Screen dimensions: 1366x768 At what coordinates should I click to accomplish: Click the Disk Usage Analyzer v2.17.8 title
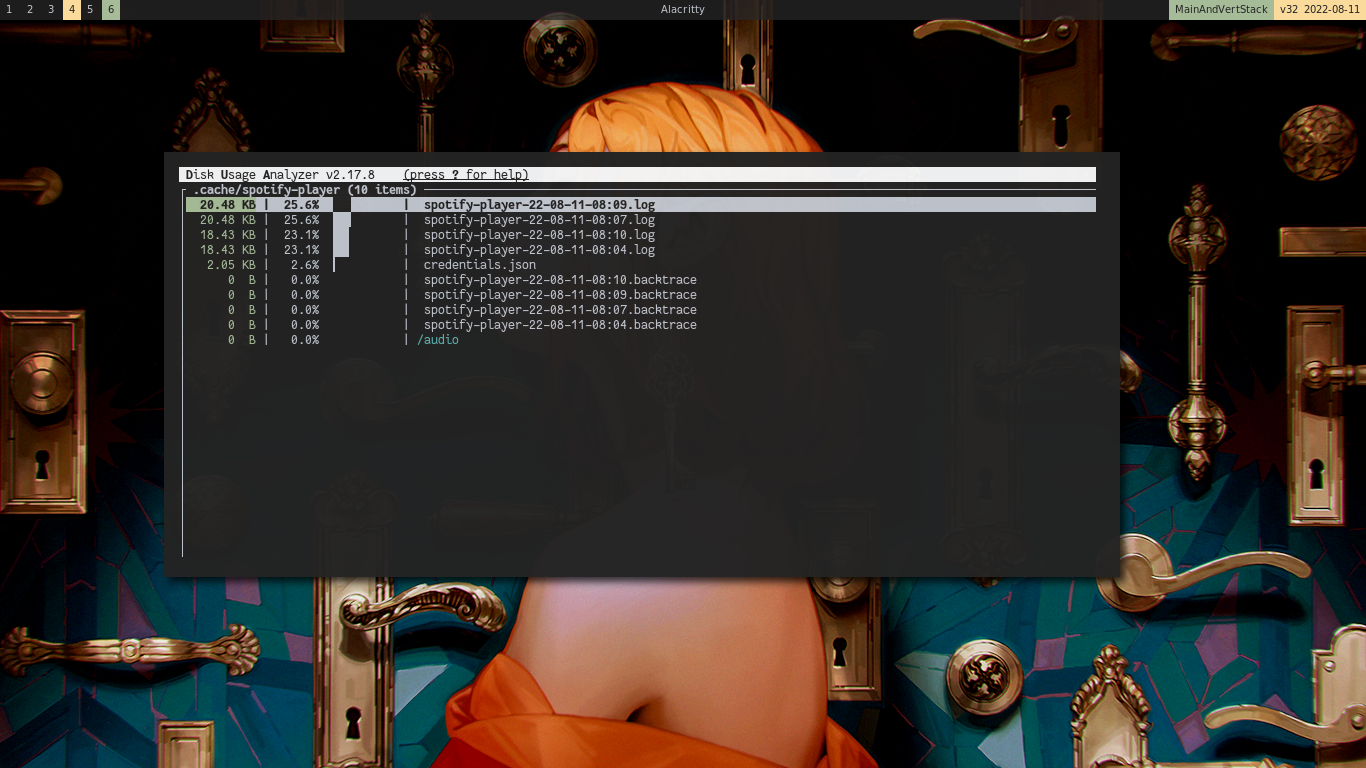pyautogui.click(x=280, y=175)
